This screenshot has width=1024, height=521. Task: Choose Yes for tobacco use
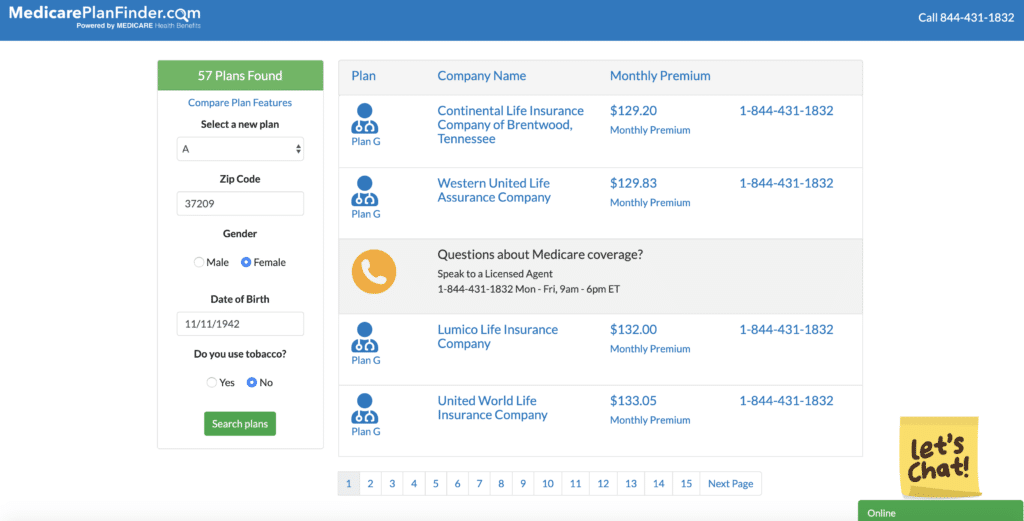[x=211, y=382]
